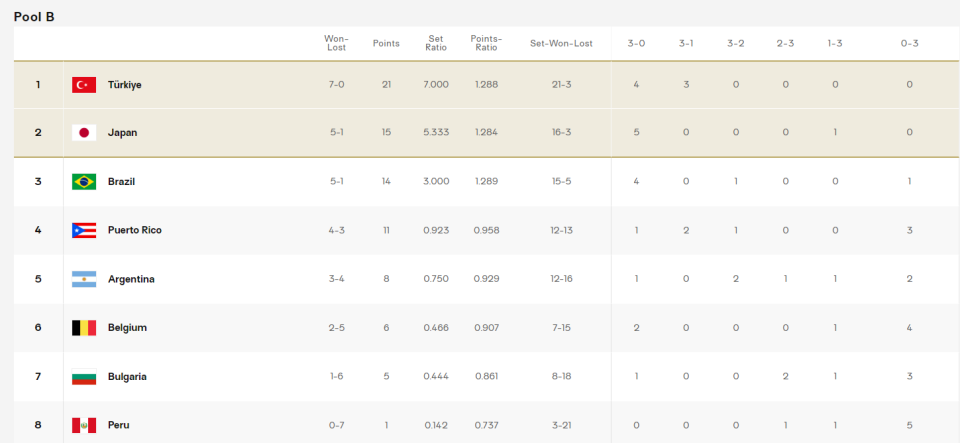Select Peru's 3-21 set record
Image resolution: width=960 pixels, height=443 pixels.
561,425
